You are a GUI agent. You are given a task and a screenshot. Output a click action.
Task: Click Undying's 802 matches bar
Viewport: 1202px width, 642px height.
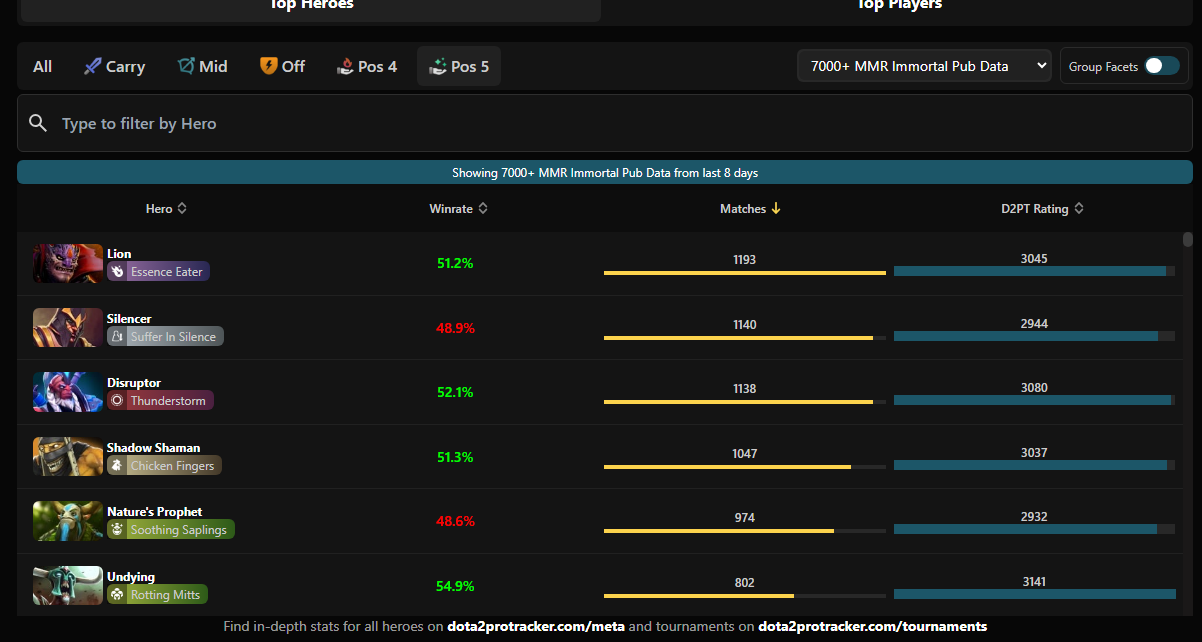click(745, 595)
